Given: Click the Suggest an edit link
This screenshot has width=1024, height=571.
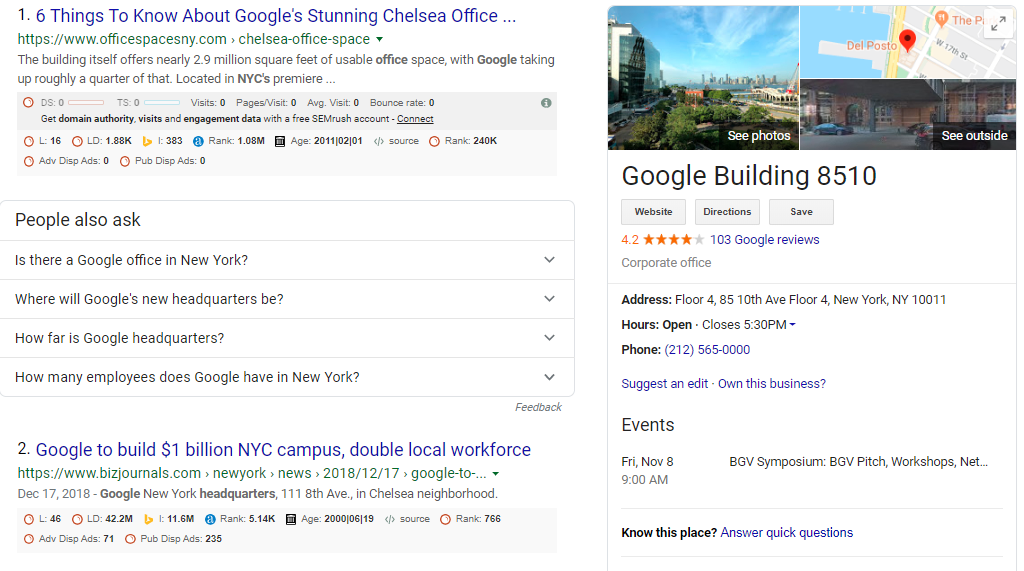Looking at the screenshot, I should tap(664, 383).
